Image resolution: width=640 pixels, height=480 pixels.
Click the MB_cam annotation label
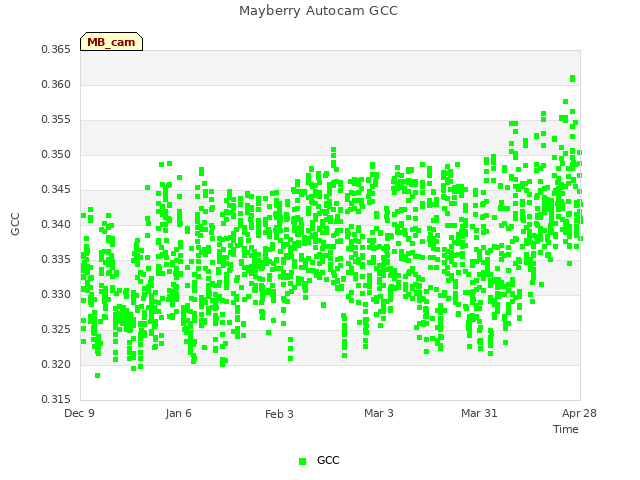tap(111, 42)
